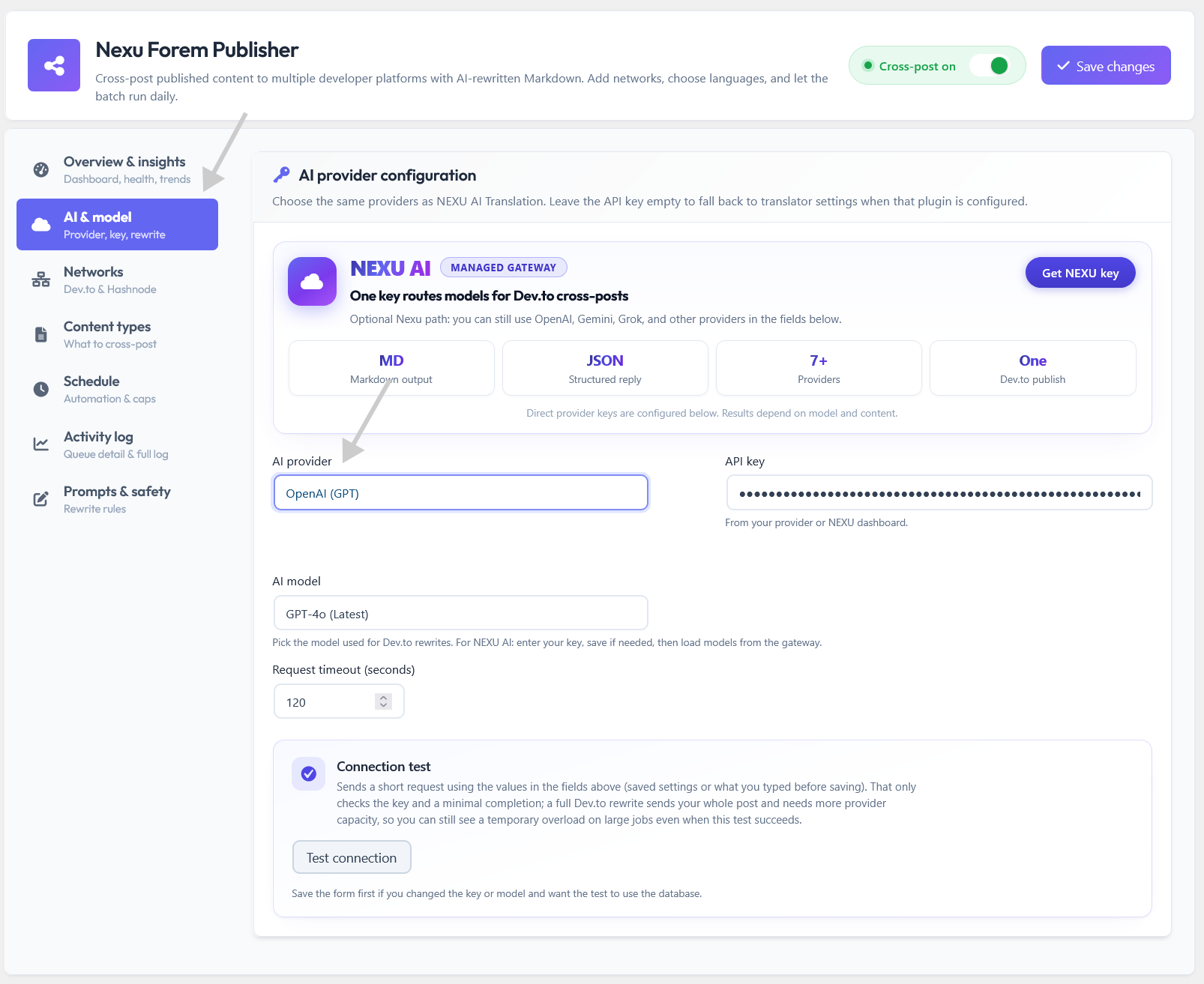Open the Prompts & safety section
This screenshot has height=984, width=1204.
118,499
